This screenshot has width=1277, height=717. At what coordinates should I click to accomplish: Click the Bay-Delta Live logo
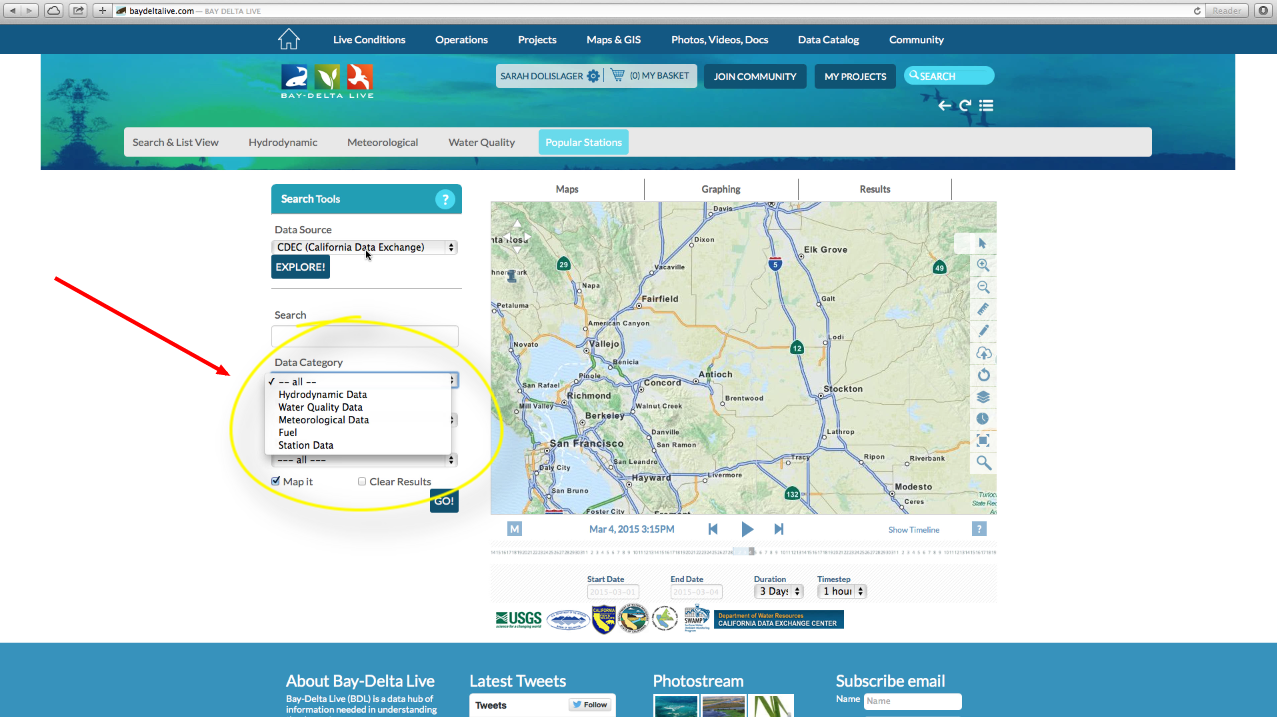[x=328, y=81]
